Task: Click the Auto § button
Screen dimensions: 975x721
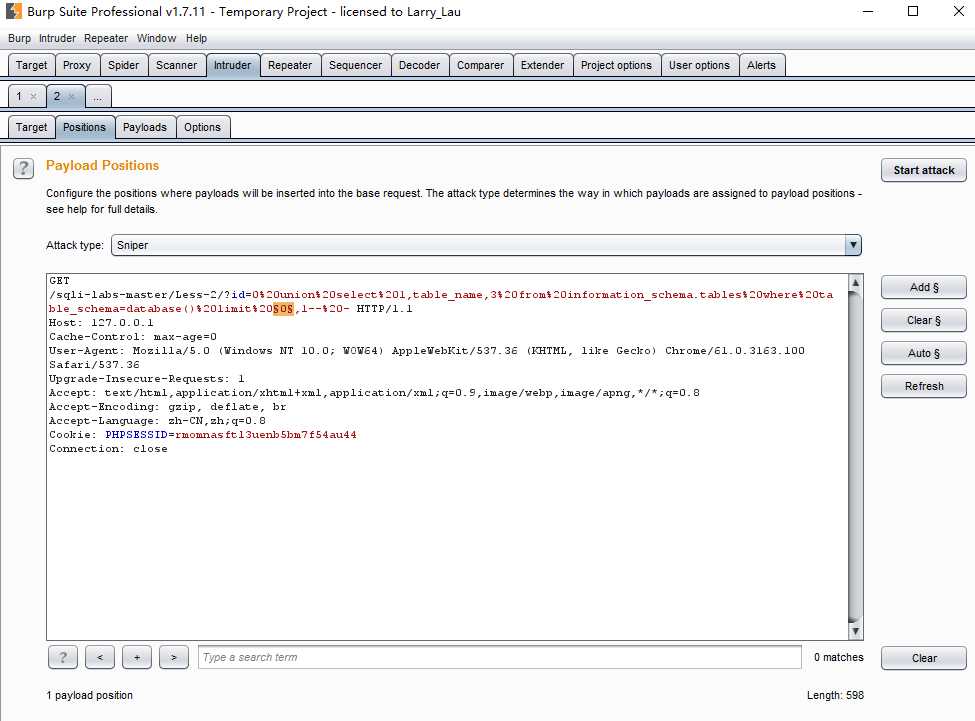Action: click(924, 353)
